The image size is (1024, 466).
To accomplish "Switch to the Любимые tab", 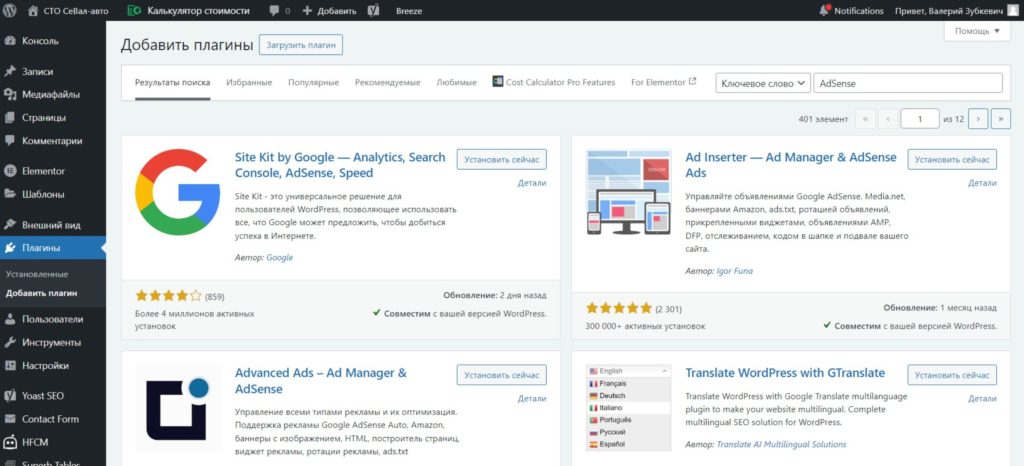I will point(456,83).
